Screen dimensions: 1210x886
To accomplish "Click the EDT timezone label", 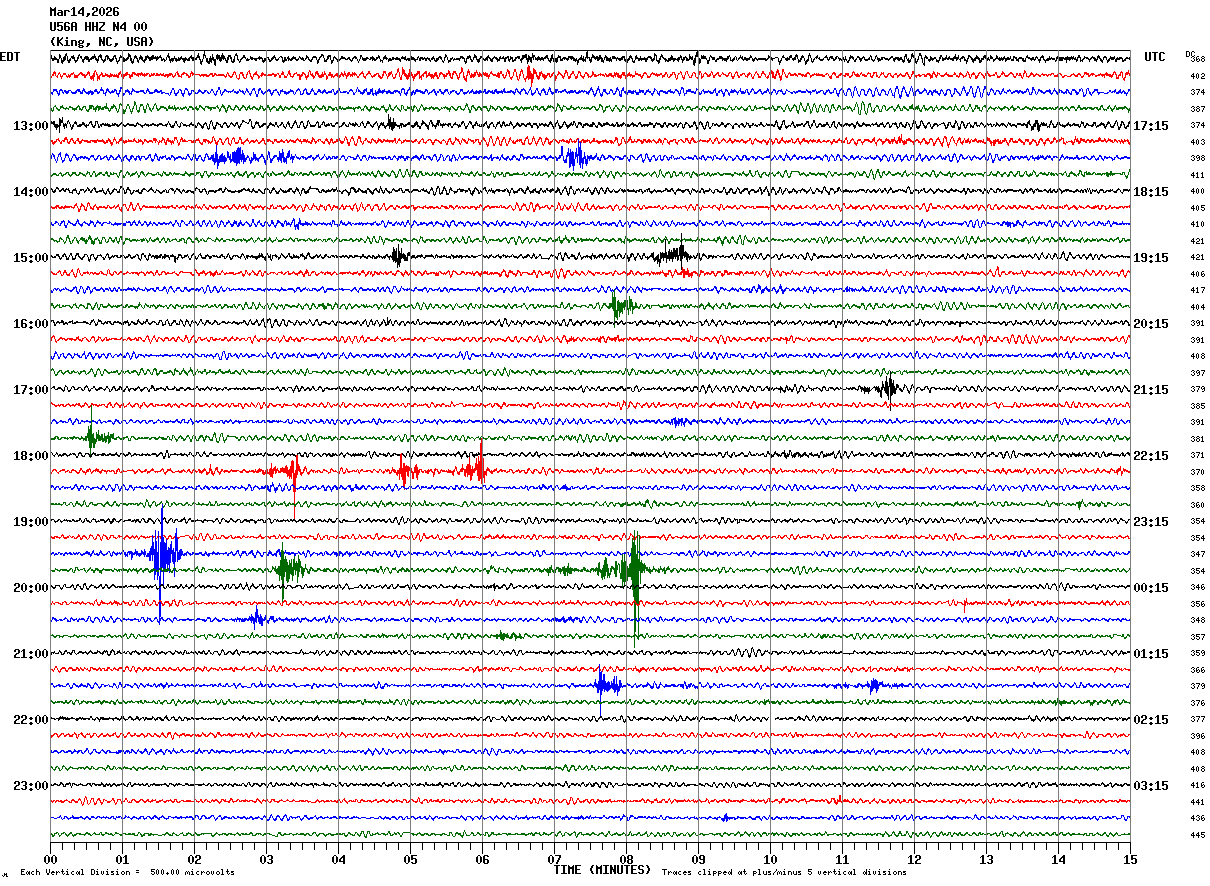I will click(x=10, y=57).
